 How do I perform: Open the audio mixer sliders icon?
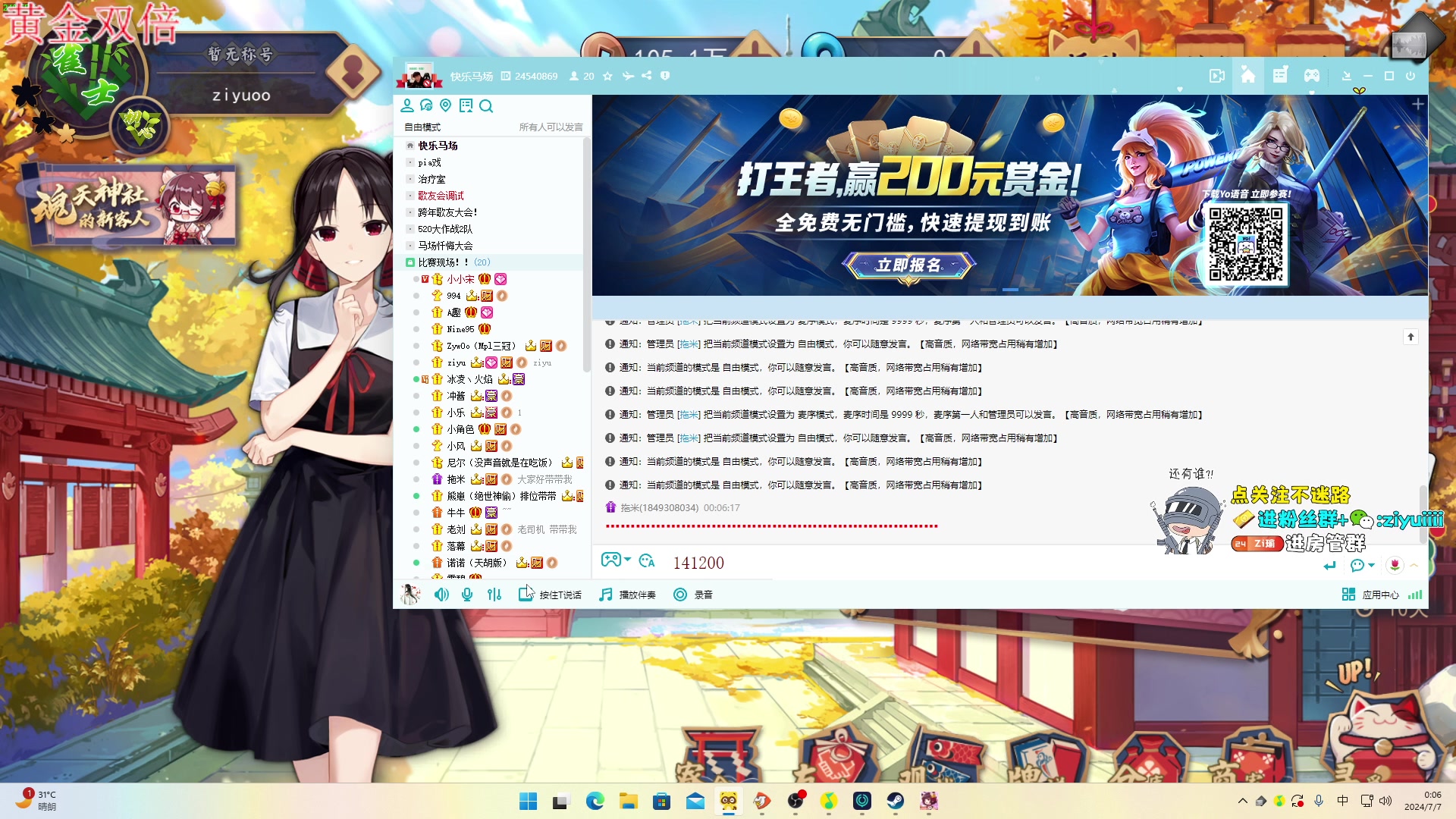(x=494, y=595)
